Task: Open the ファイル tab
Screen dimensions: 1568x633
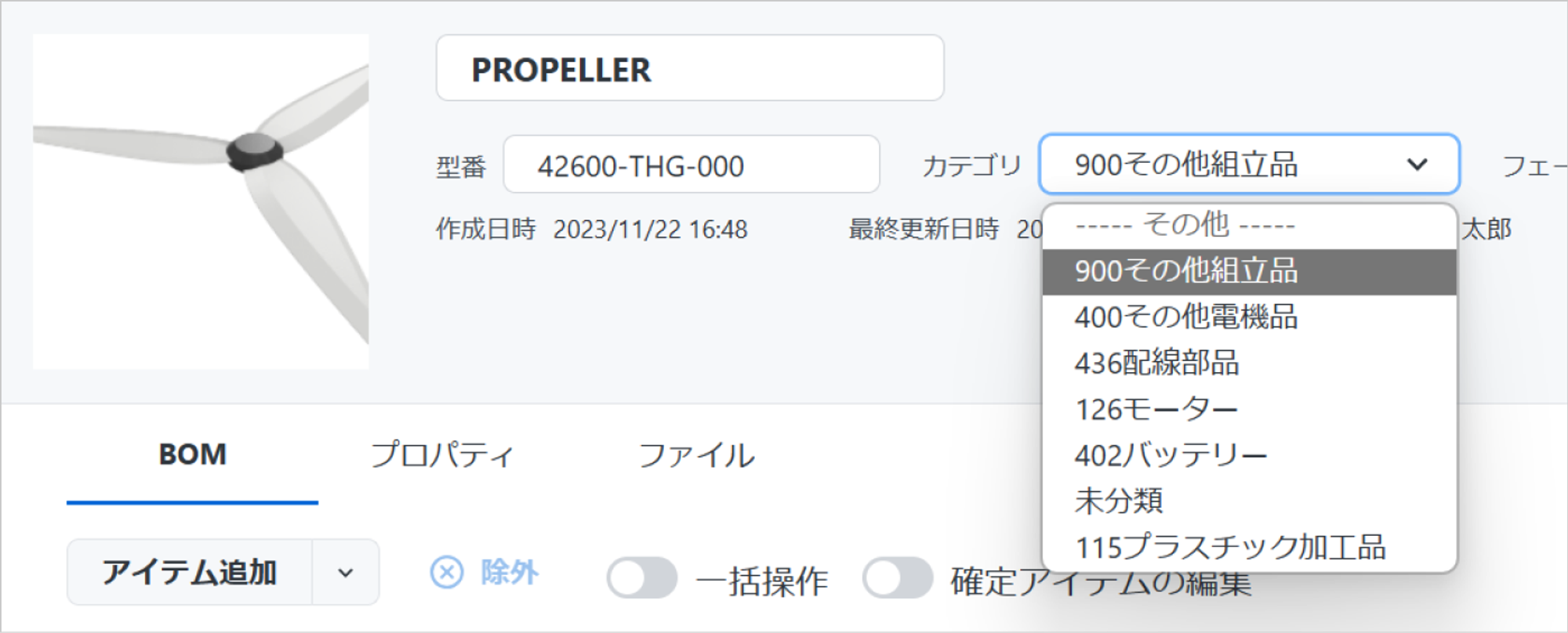Action: tap(696, 455)
